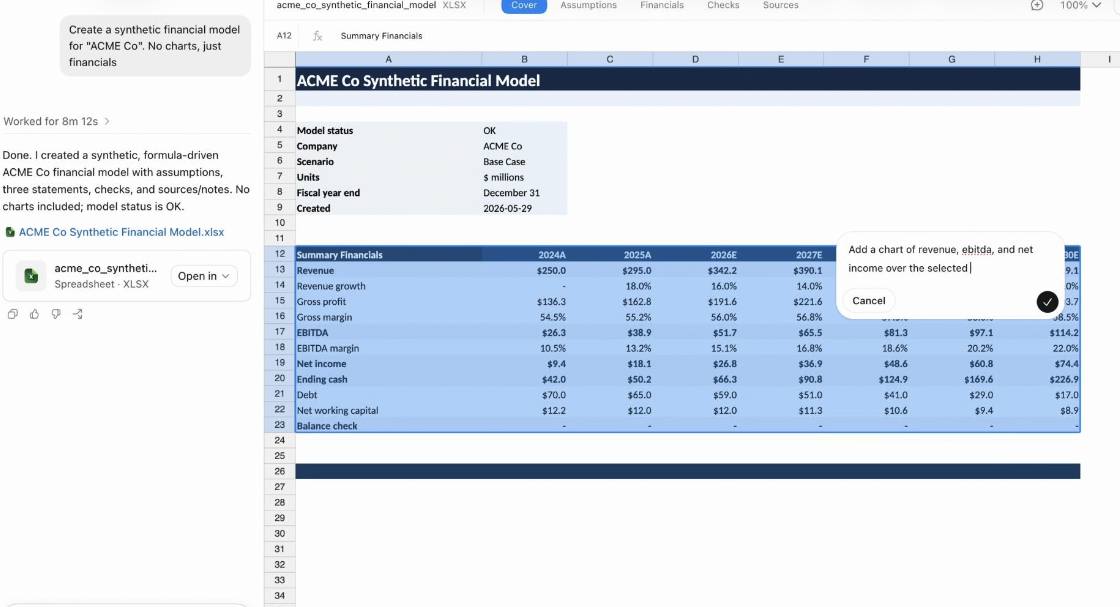Screen dimensions: 1120x607
Task: Copy the assistant response
Action: (13, 314)
